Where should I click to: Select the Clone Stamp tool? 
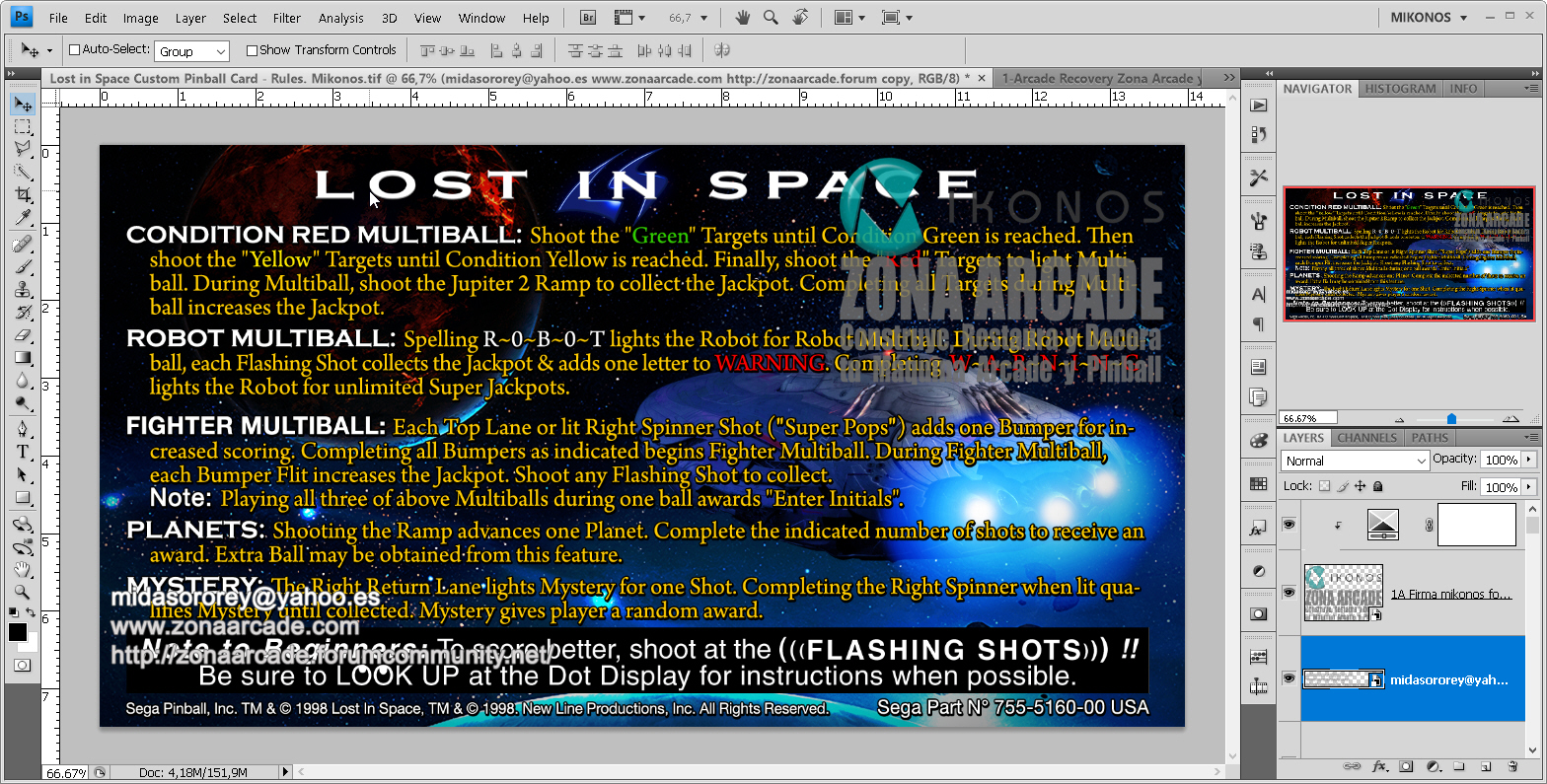pos(22,289)
